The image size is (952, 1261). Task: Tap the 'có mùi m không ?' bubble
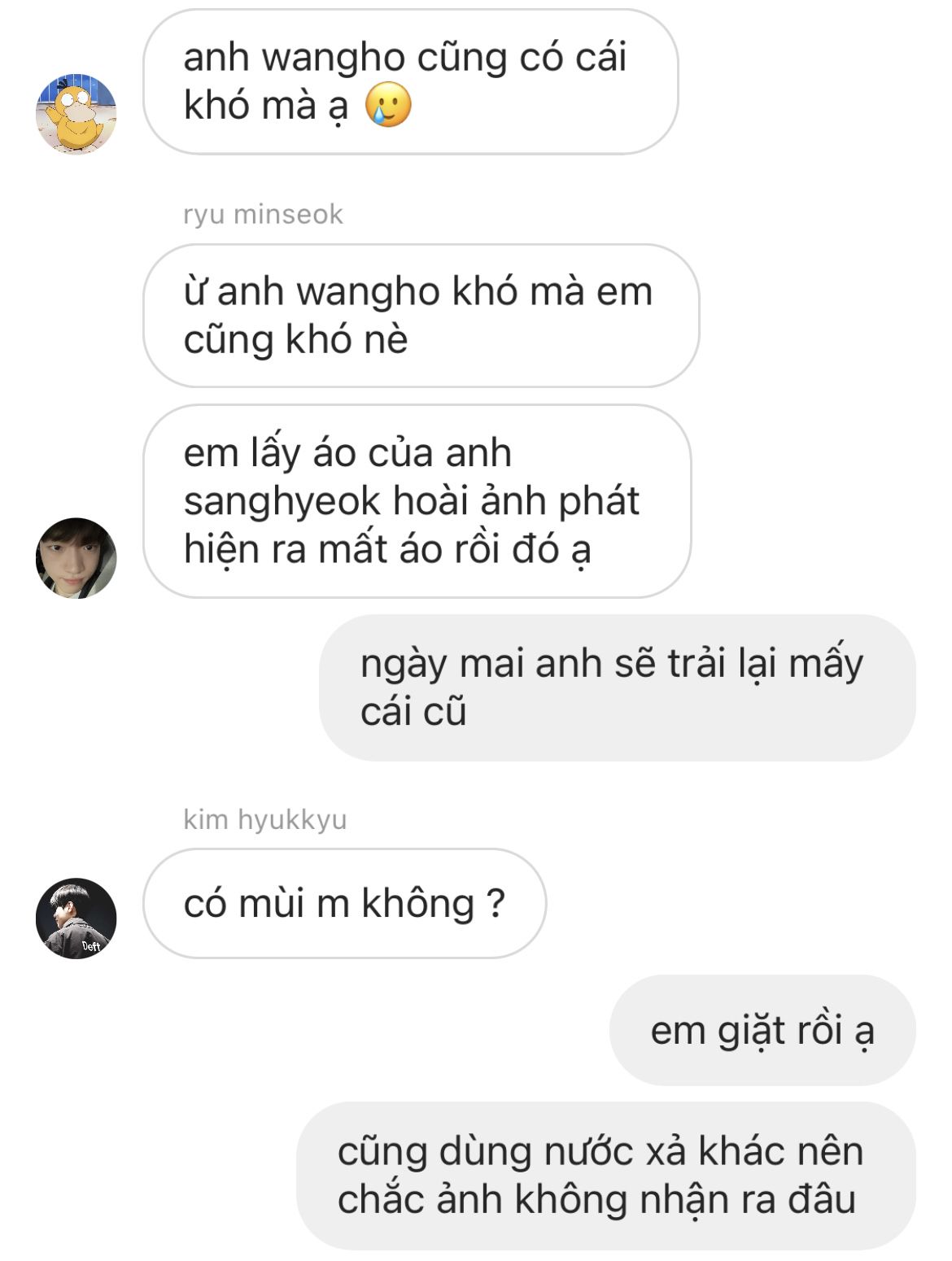[344, 903]
